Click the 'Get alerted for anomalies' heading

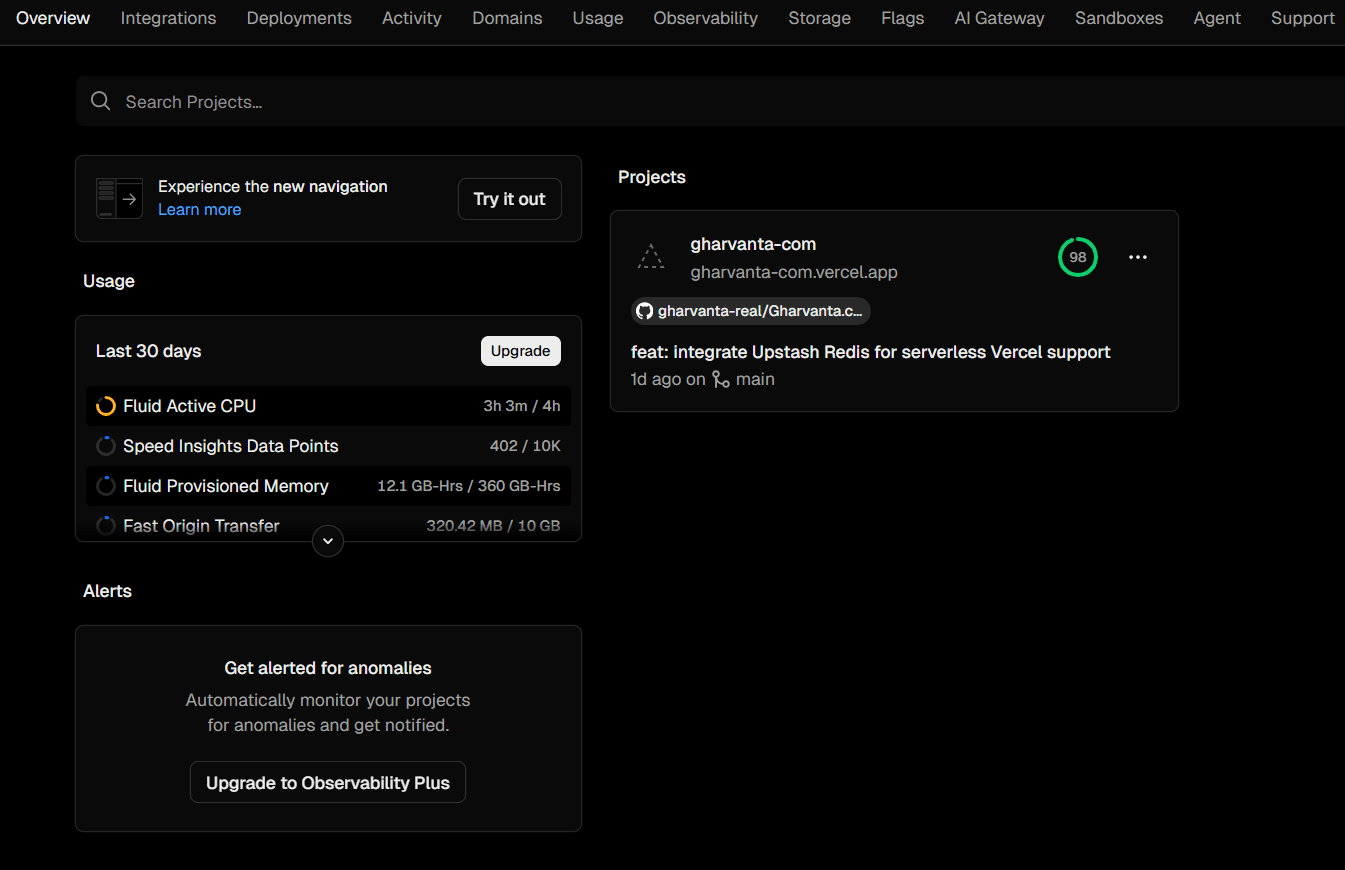(328, 668)
